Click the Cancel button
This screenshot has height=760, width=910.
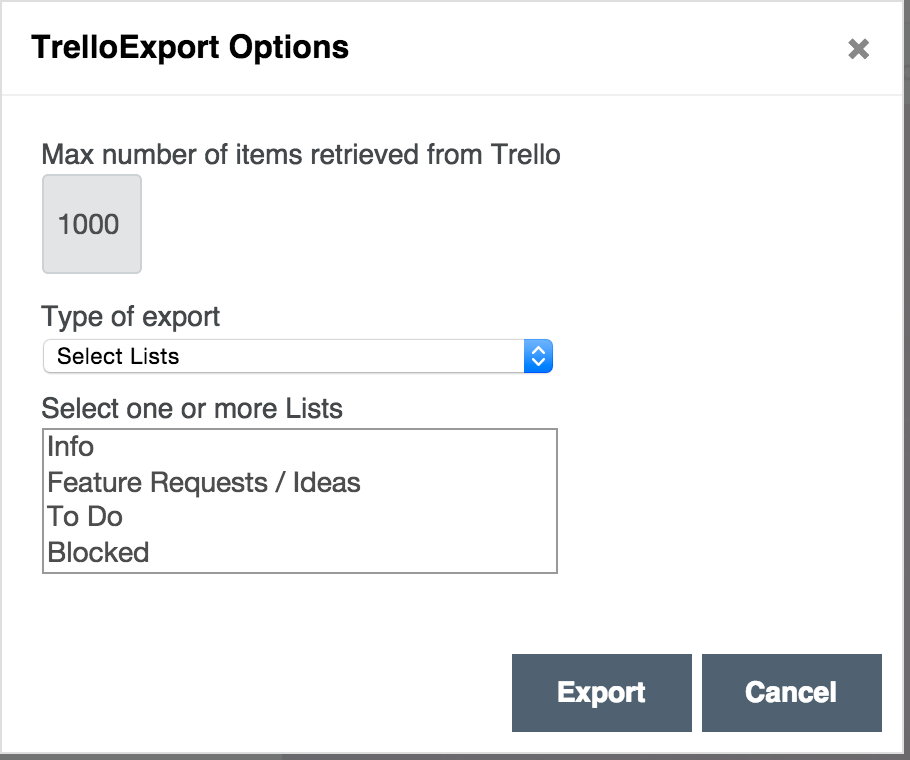point(791,692)
